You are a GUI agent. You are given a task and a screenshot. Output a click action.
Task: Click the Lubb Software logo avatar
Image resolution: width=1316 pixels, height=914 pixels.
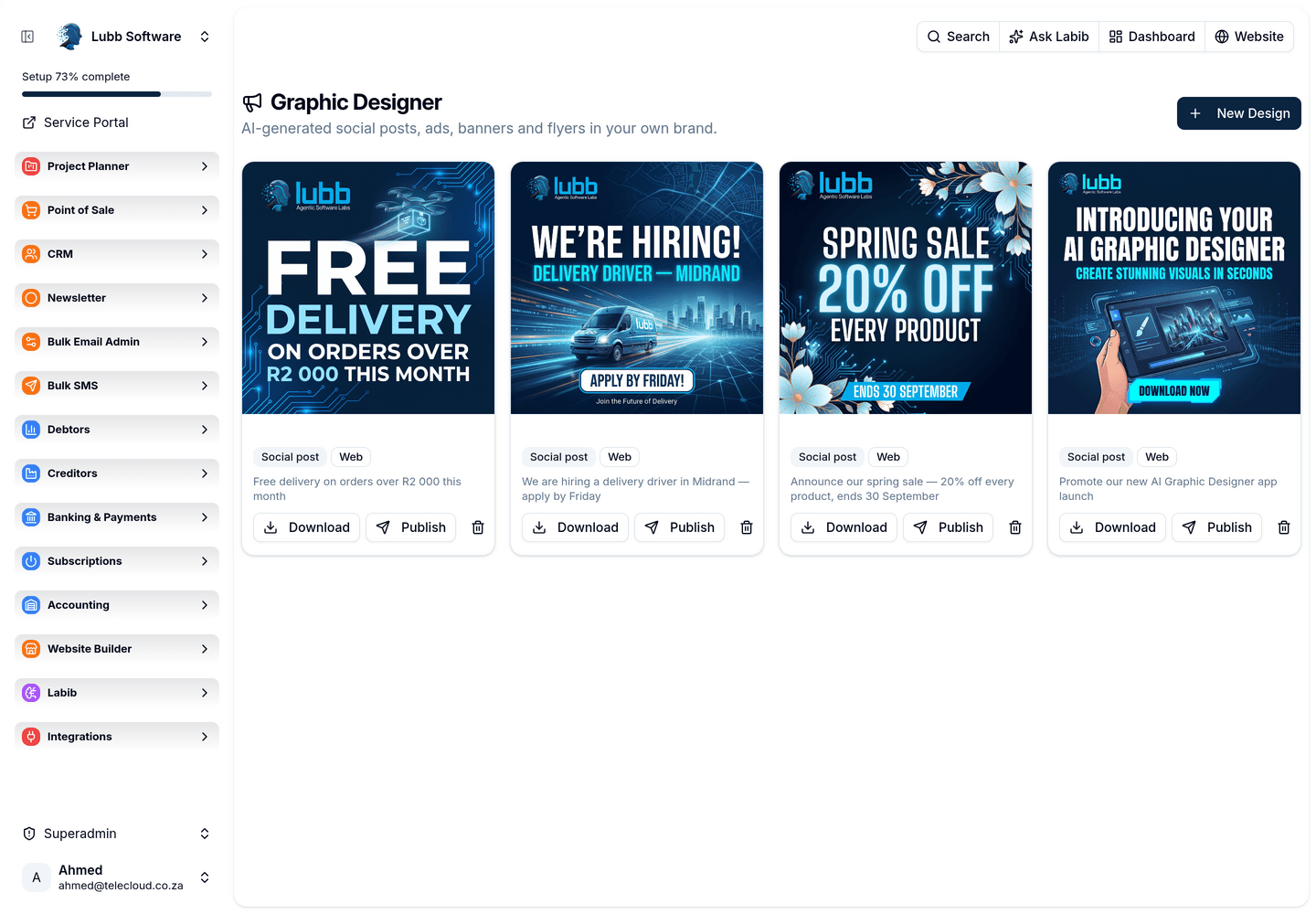tap(69, 37)
